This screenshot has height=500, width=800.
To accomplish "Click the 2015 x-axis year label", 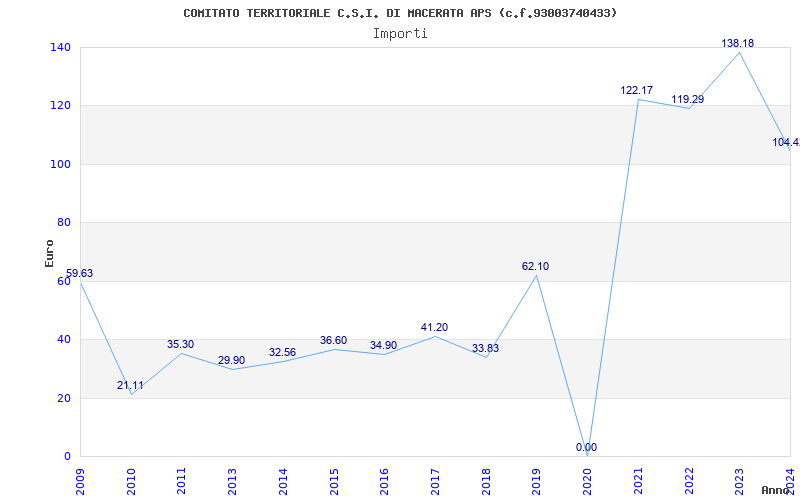I will 334,481.
